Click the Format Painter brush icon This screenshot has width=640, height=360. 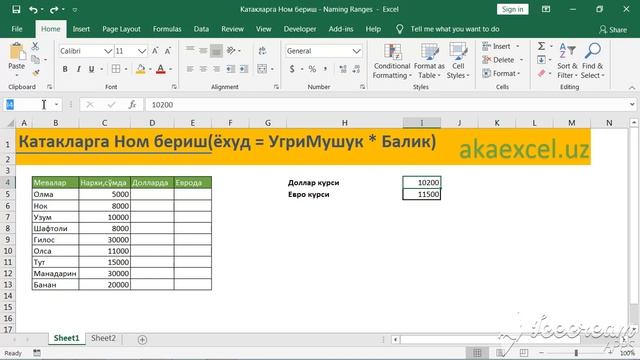click(36, 73)
